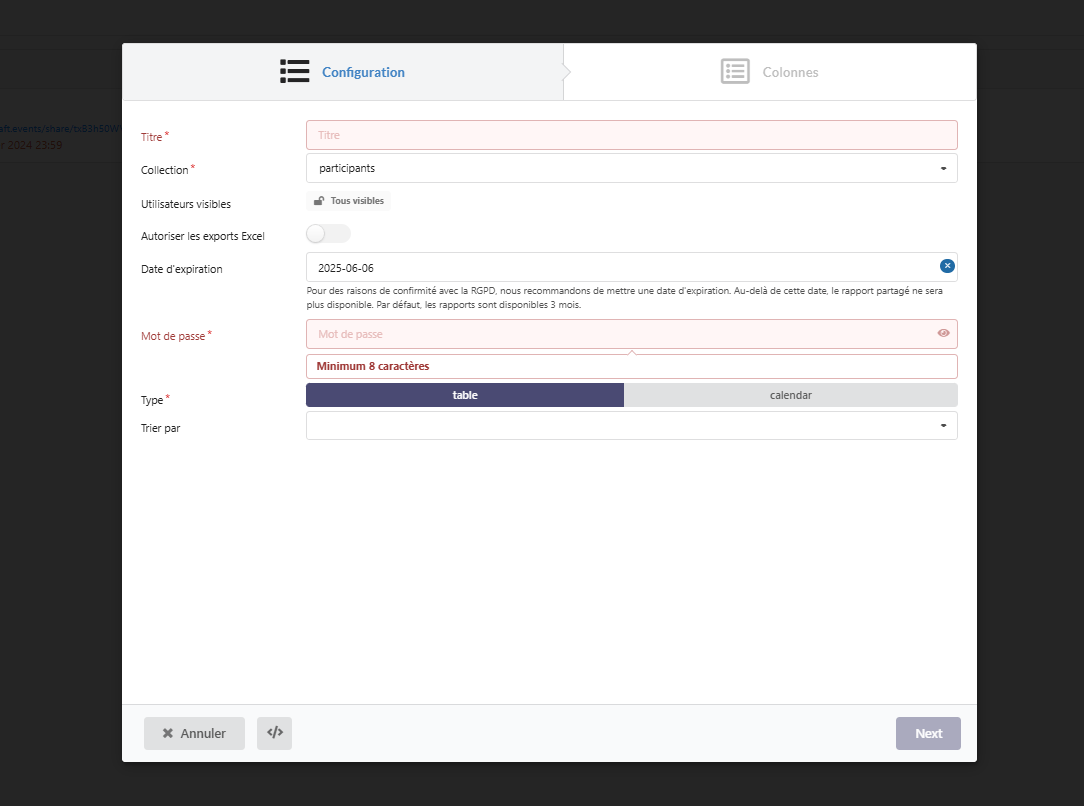
Task: Click the embed code icon button
Action: tap(274, 733)
